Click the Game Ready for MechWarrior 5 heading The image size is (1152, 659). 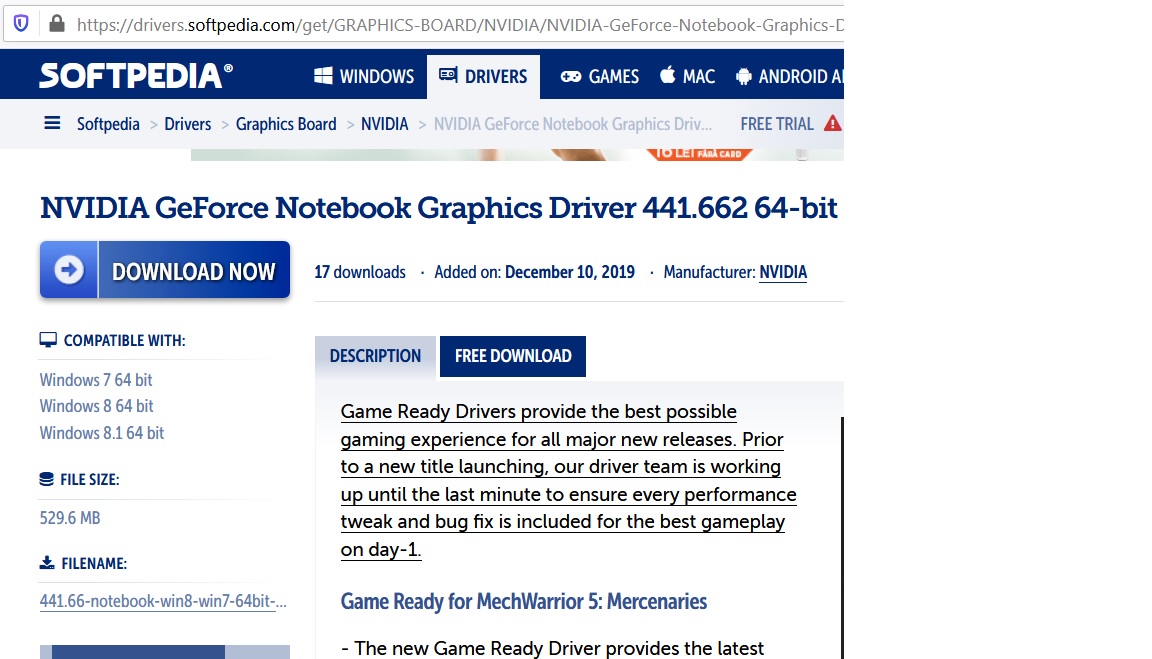coord(523,602)
